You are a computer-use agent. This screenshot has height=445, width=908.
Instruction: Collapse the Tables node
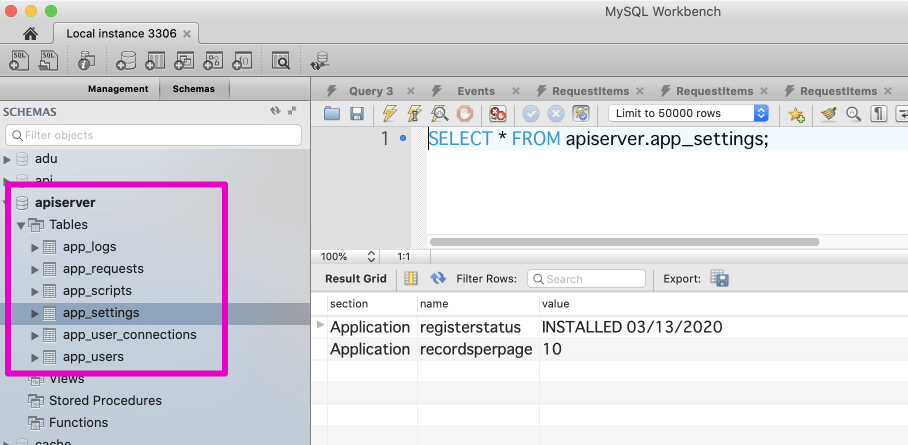21,225
